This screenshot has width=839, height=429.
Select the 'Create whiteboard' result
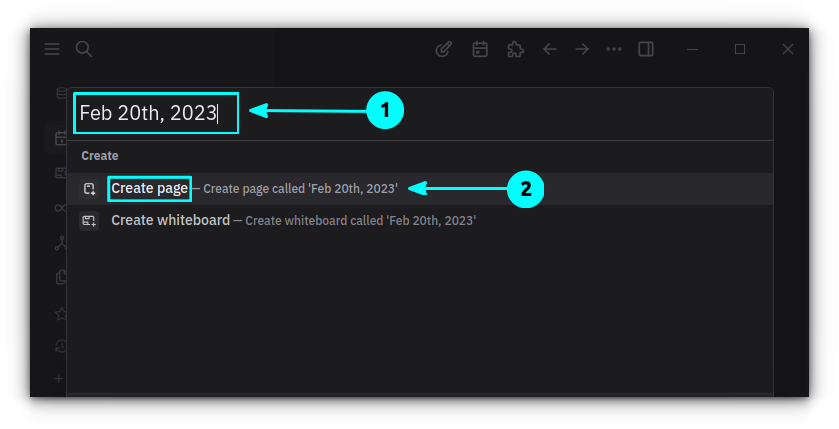(x=170, y=220)
